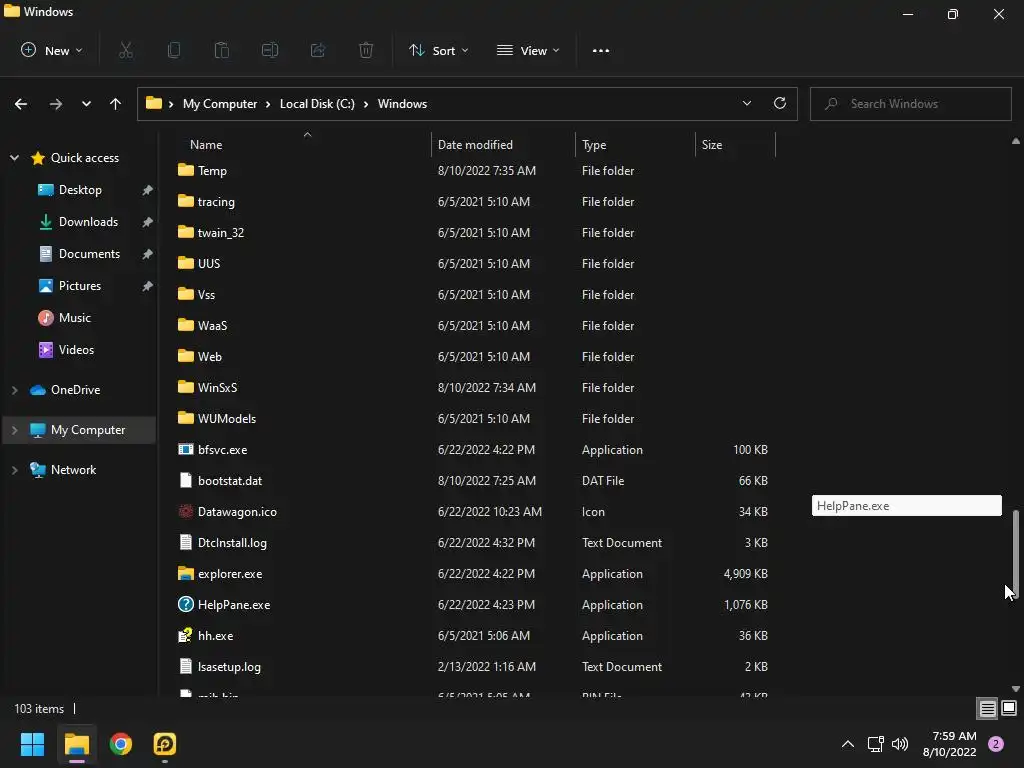Expand the Network tree node
Viewport: 1024px width, 768px height.
point(14,470)
